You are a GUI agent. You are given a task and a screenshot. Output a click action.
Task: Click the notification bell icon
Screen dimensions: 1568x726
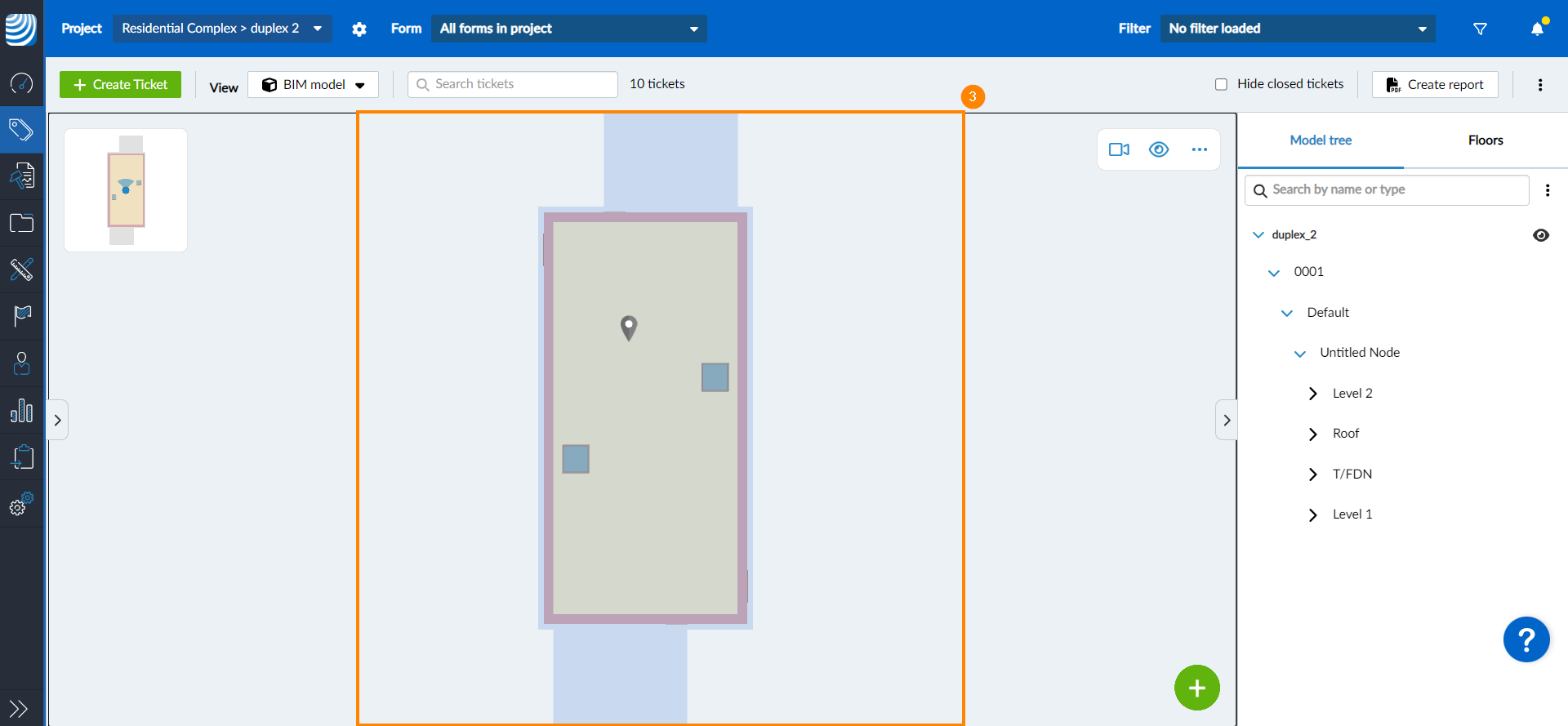(x=1537, y=29)
